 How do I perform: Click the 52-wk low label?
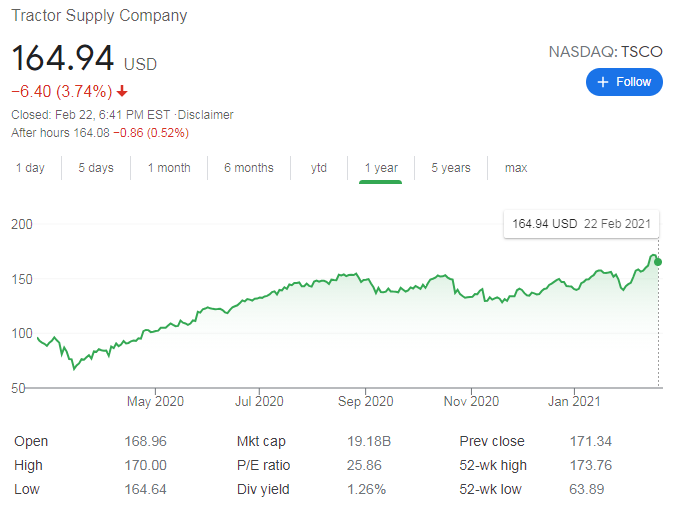click(x=490, y=489)
